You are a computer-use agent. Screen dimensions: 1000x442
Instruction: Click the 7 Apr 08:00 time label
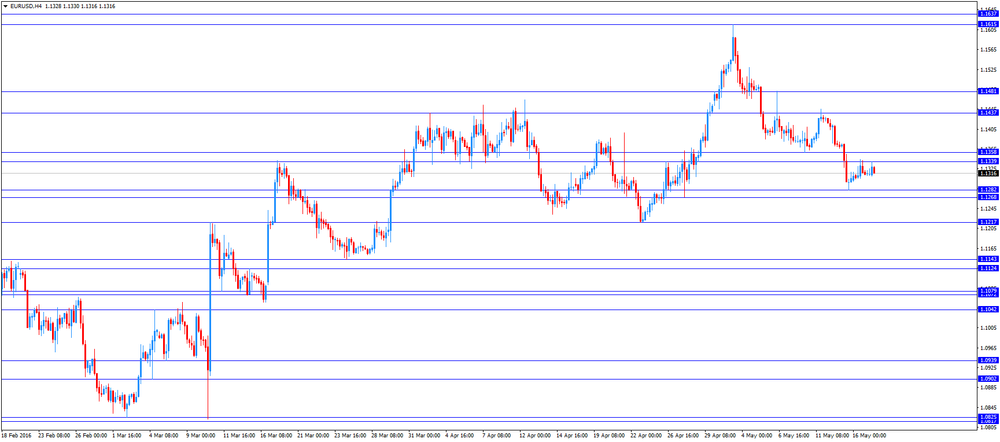click(x=497, y=436)
